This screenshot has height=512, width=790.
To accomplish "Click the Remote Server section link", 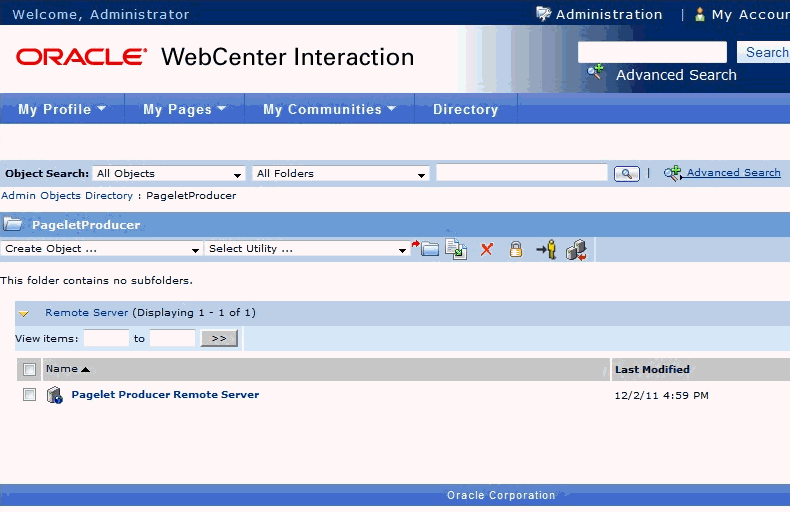I will click(87, 312).
